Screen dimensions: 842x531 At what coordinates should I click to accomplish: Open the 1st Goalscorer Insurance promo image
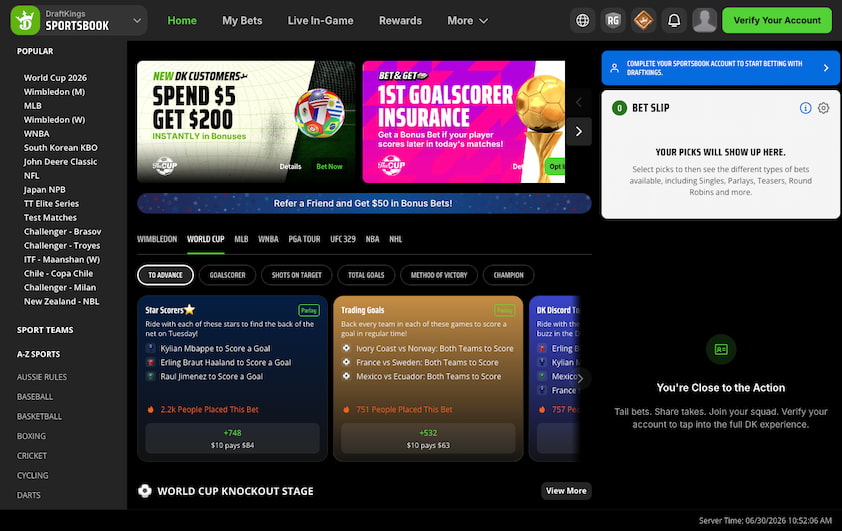(x=463, y=122)
